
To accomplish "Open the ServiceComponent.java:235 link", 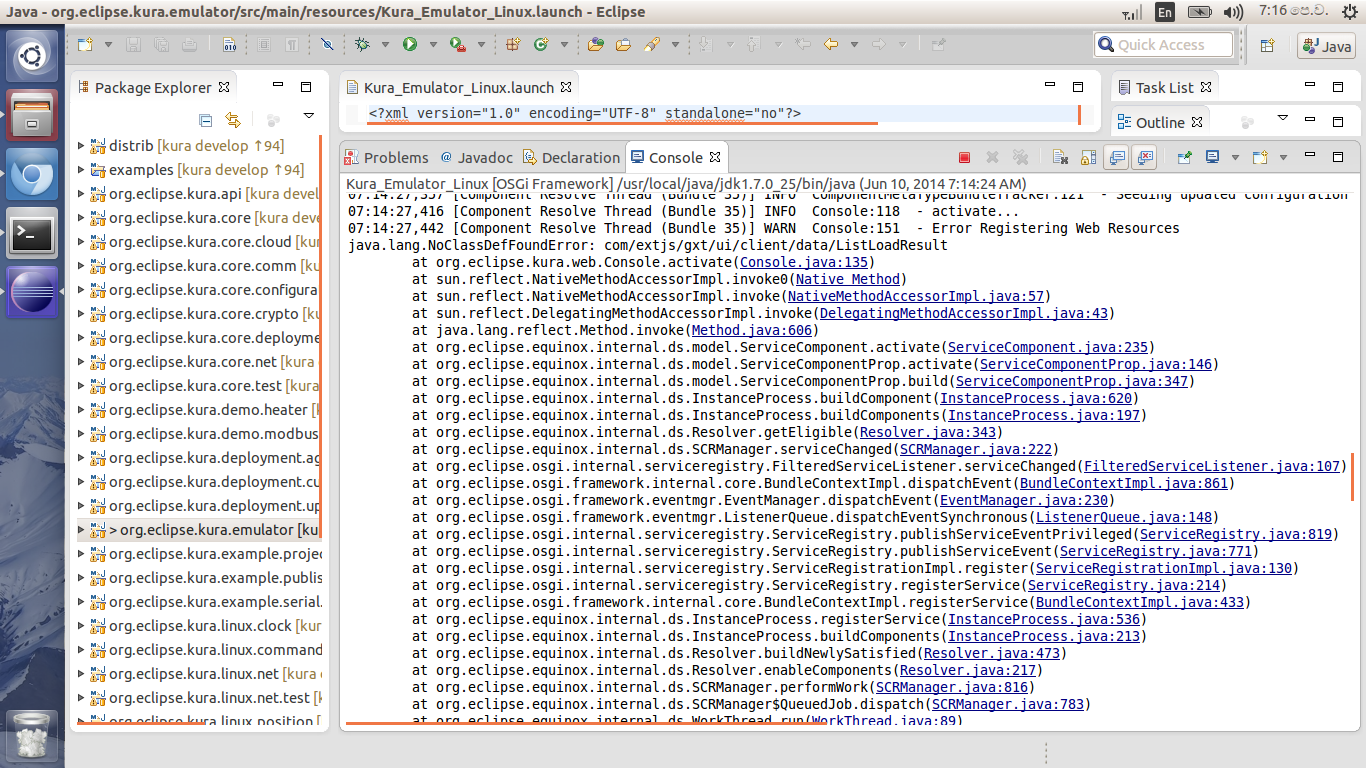I will click(1048, 347).
